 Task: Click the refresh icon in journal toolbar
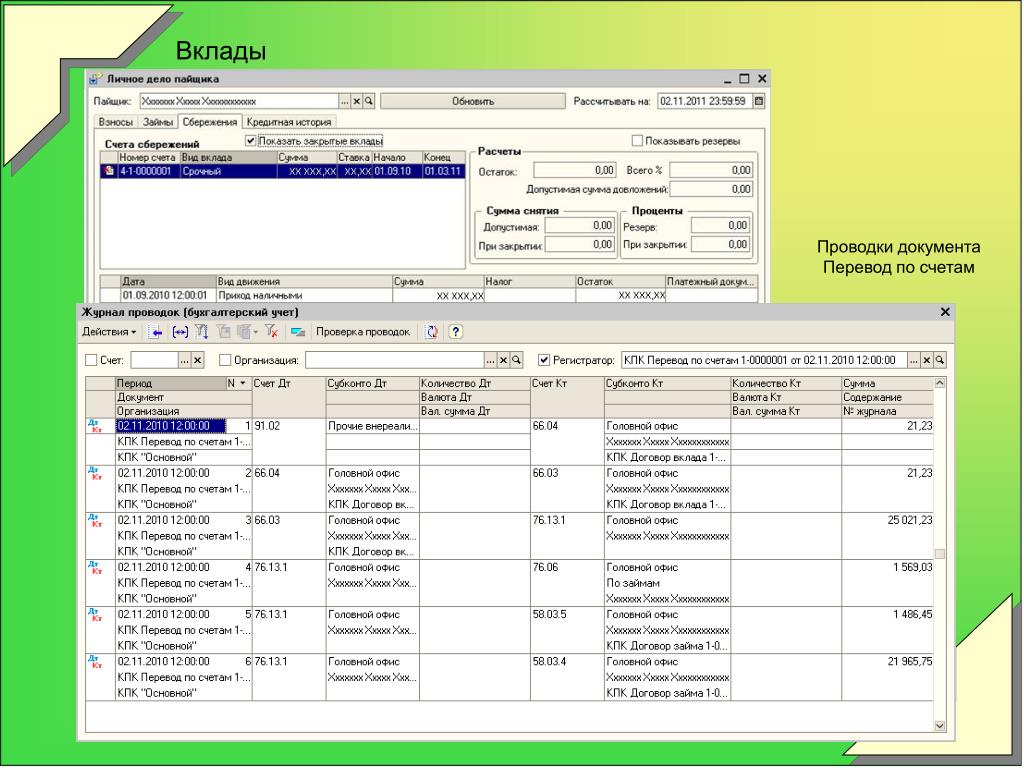click(432, 331)
